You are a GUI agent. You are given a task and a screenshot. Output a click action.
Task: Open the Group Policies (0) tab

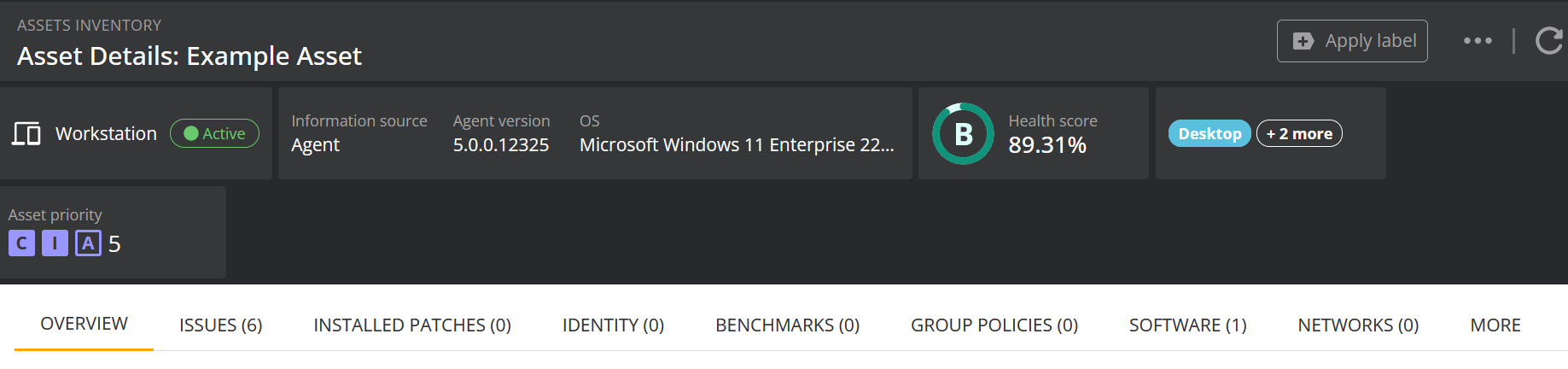994,325
